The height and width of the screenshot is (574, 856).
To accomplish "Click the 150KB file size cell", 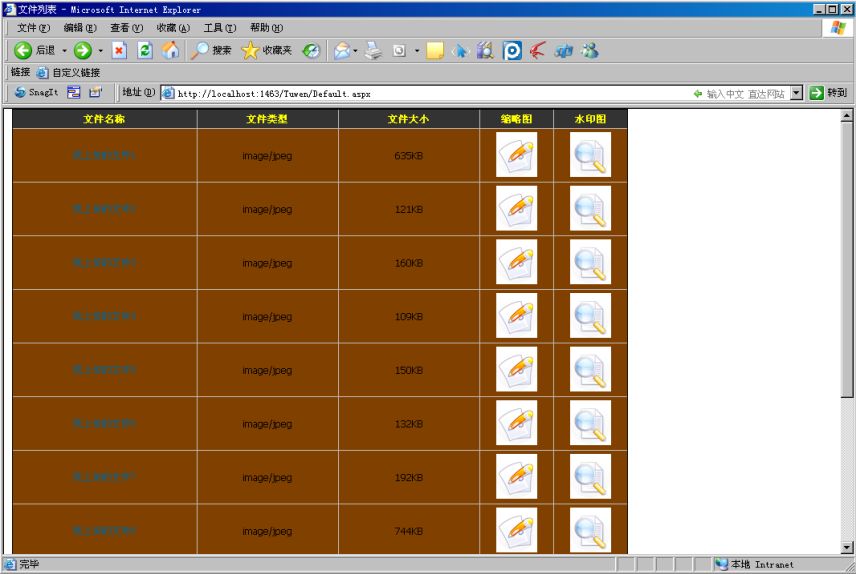I will click(x=408, y=370).
